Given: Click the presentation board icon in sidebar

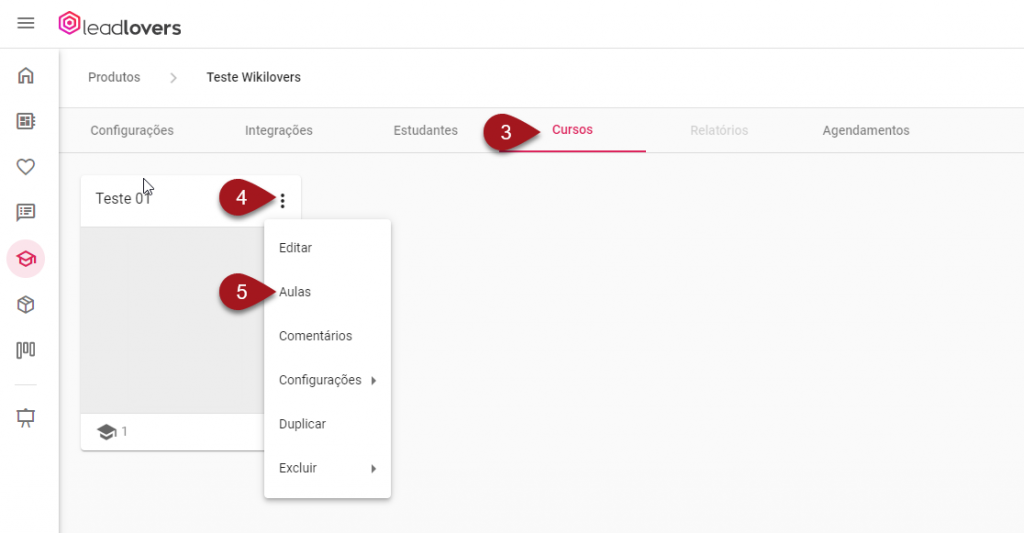Looking at the screenshot, I should tap(26, 417).
